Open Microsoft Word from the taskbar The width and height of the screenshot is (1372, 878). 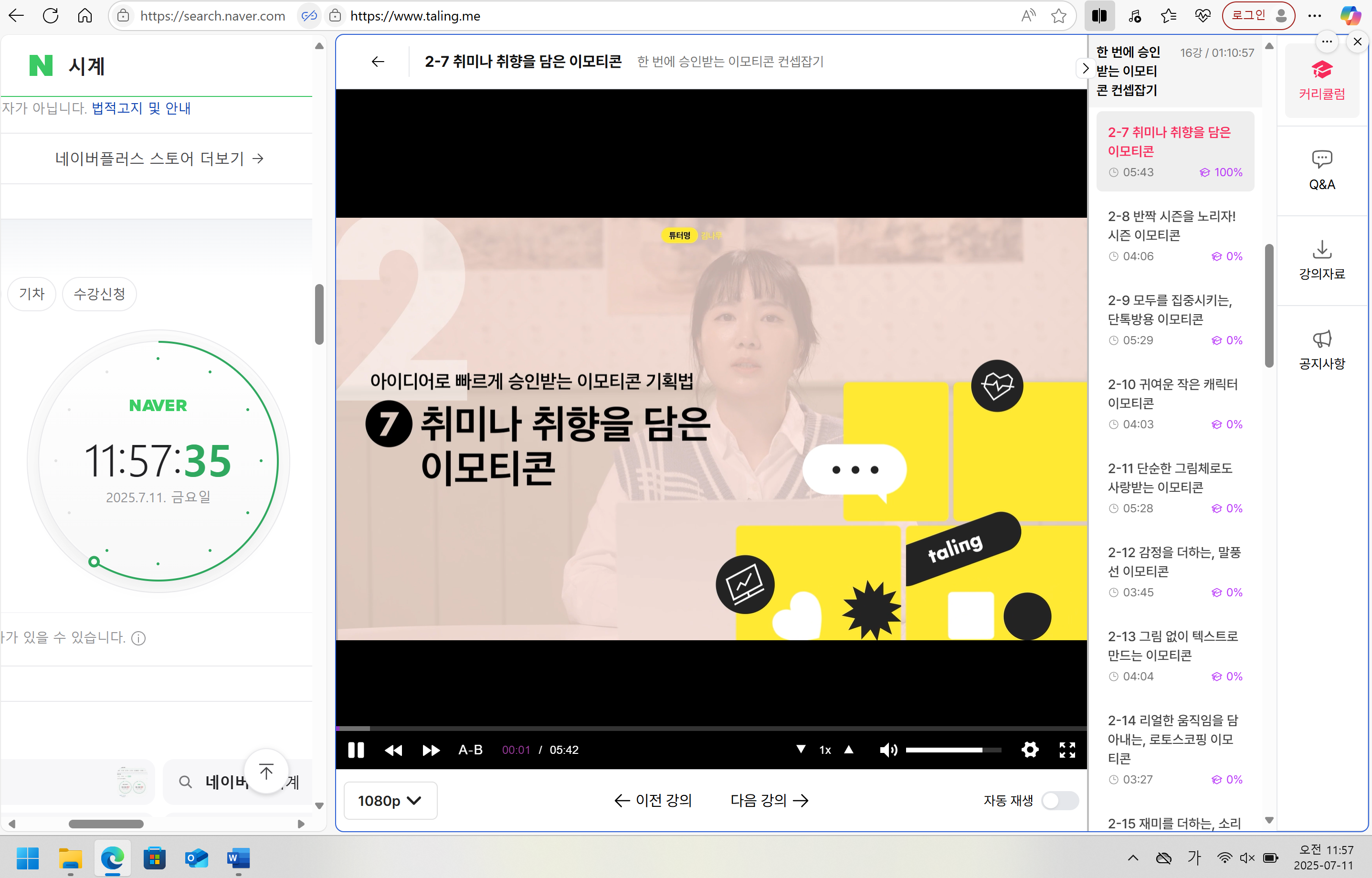[238, 858]
